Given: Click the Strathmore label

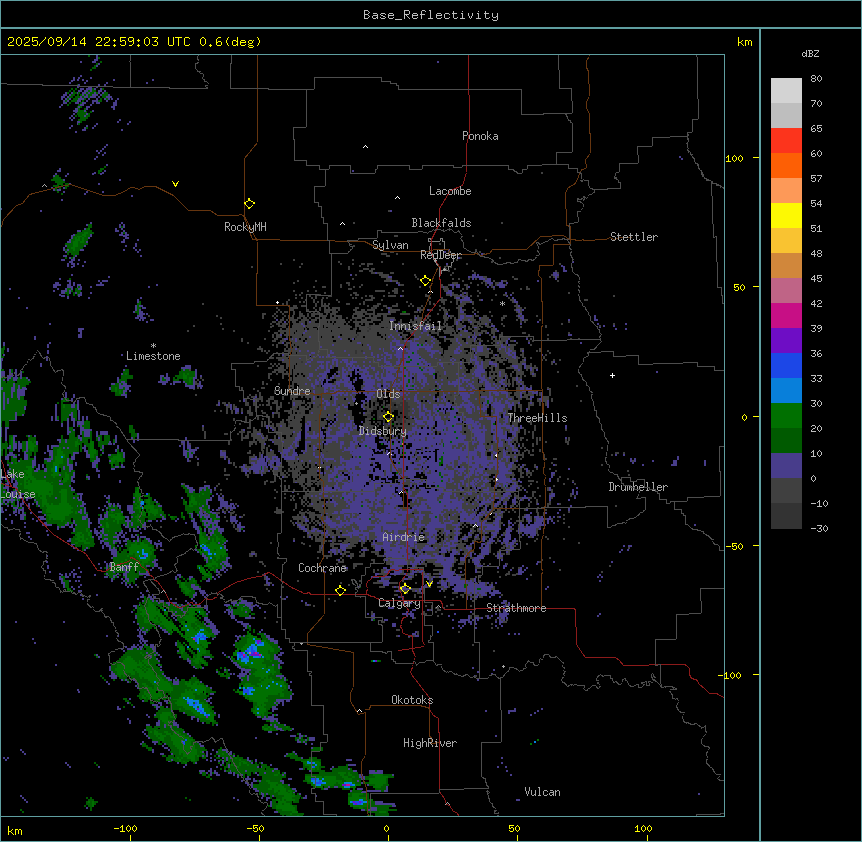Looking at the screenshot, I should click(516, 608).
